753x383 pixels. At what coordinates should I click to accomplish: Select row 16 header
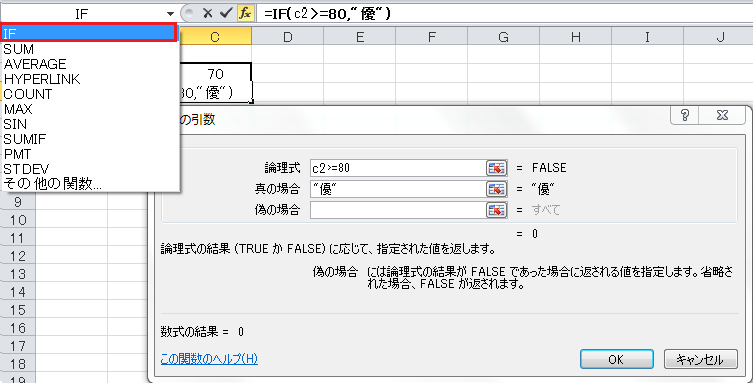[x=18, y=328]
